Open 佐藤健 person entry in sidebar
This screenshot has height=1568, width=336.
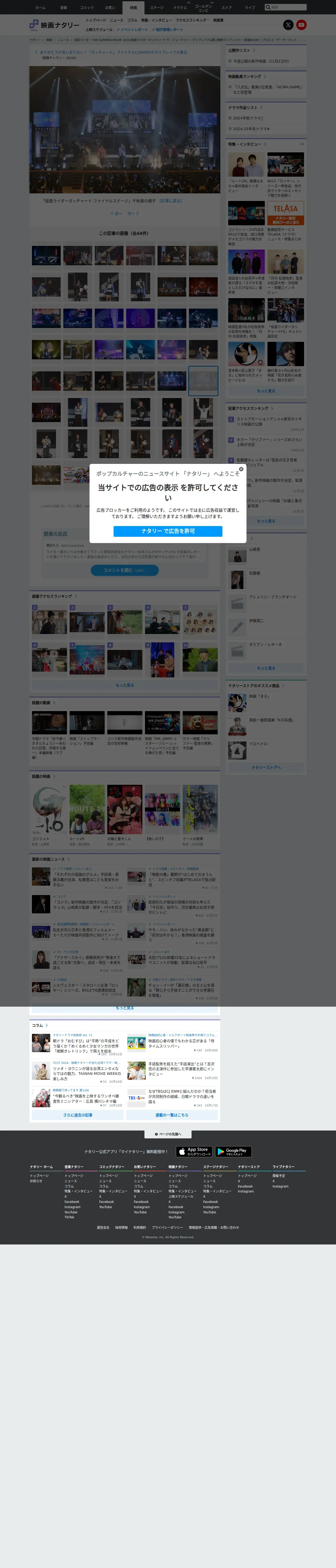click(266, 579)
